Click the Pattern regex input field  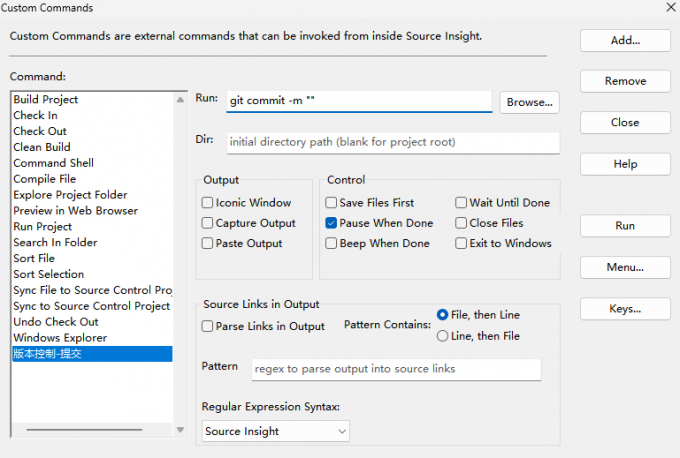pos(396,369)
